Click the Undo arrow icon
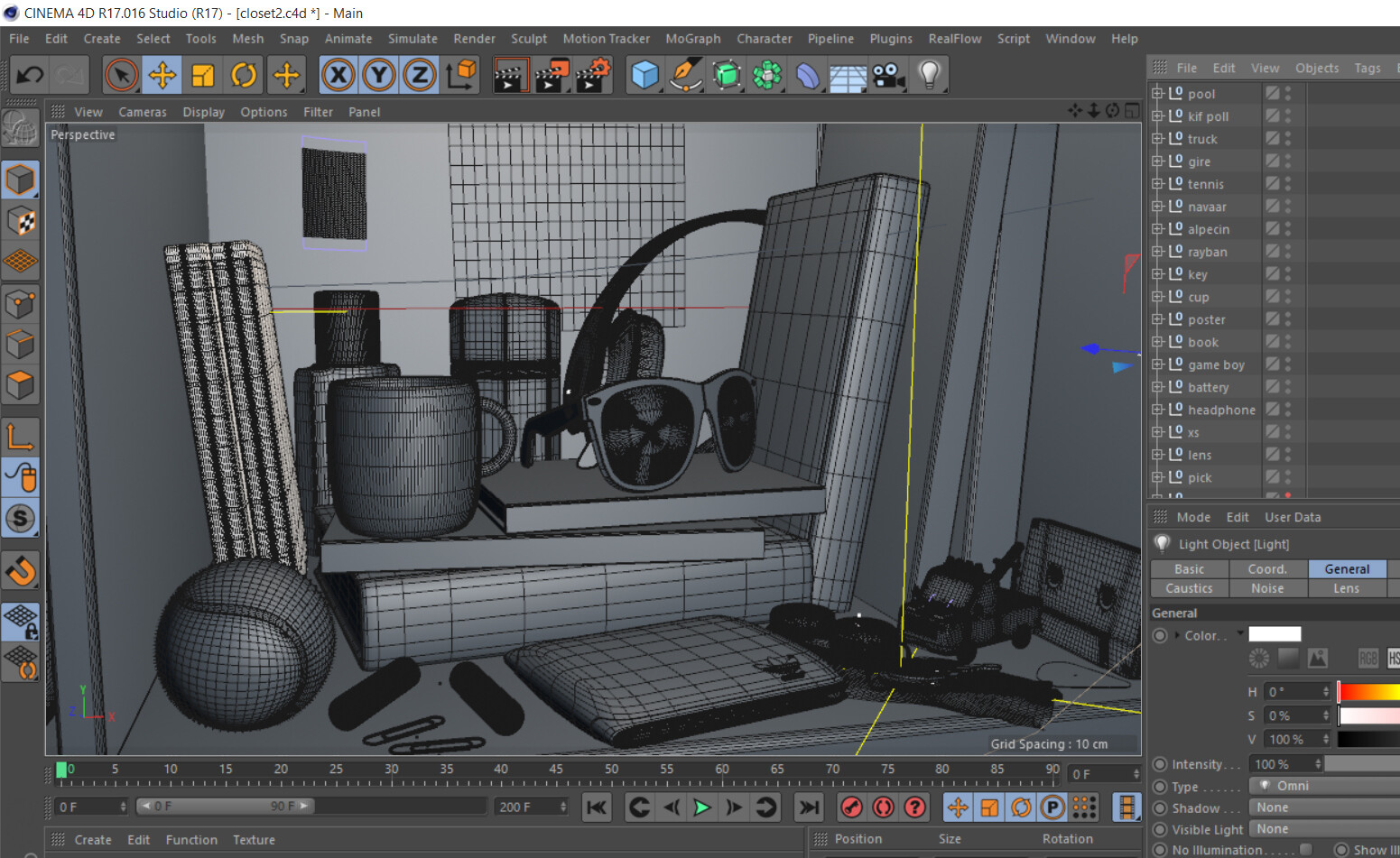This screenshot has width=1400, height=858. click(29, 75)
